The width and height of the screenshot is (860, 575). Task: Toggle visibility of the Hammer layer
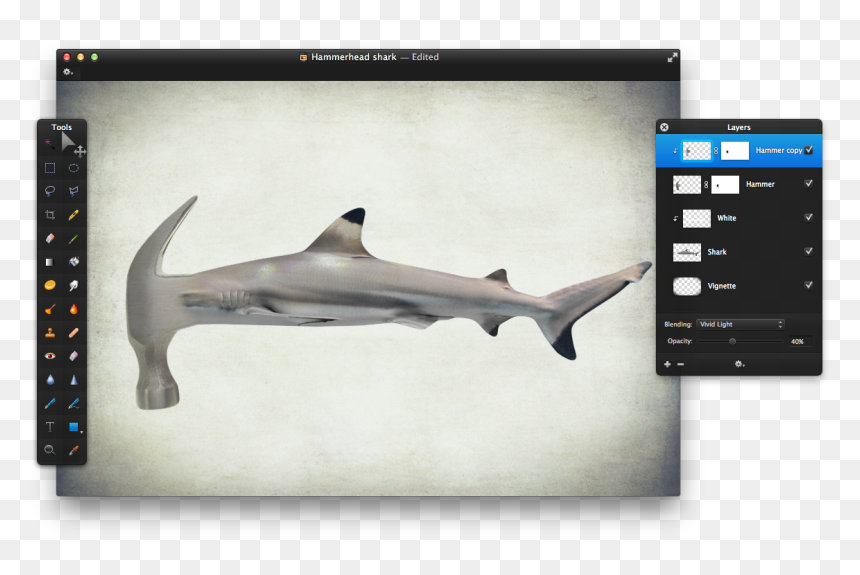click(x=808, y=183)
